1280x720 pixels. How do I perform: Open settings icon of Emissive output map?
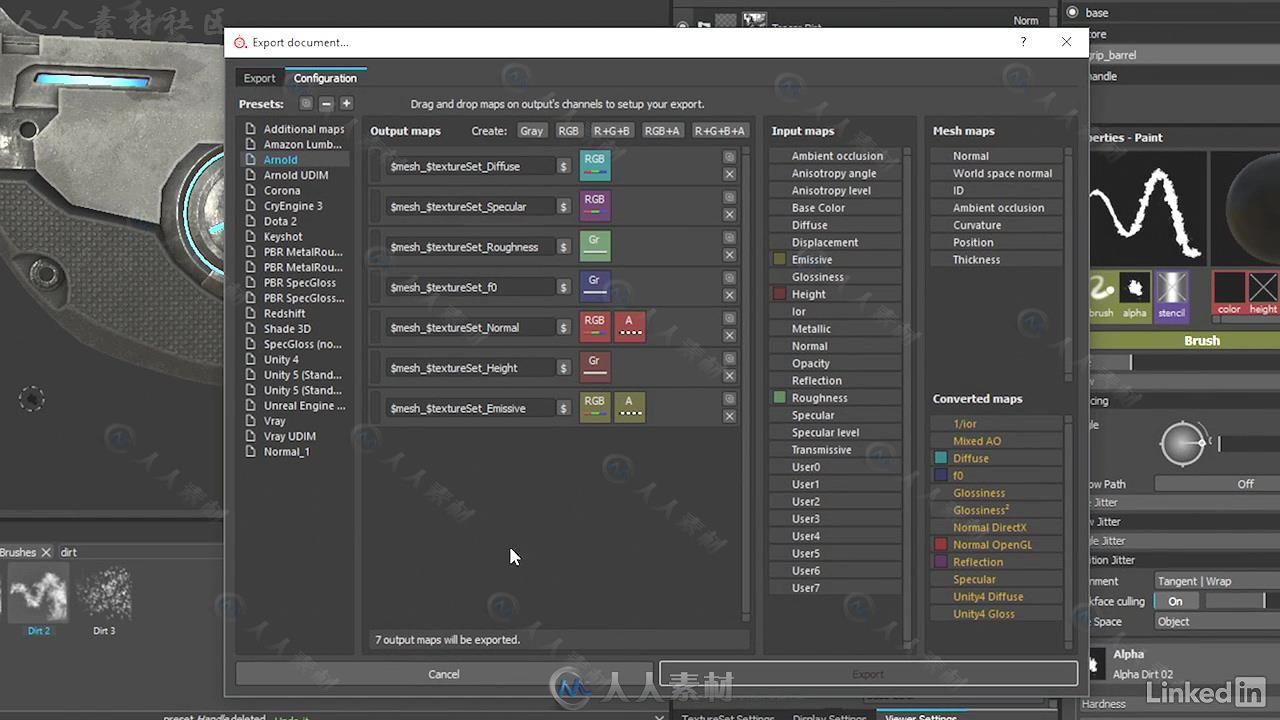pos(730,399)
